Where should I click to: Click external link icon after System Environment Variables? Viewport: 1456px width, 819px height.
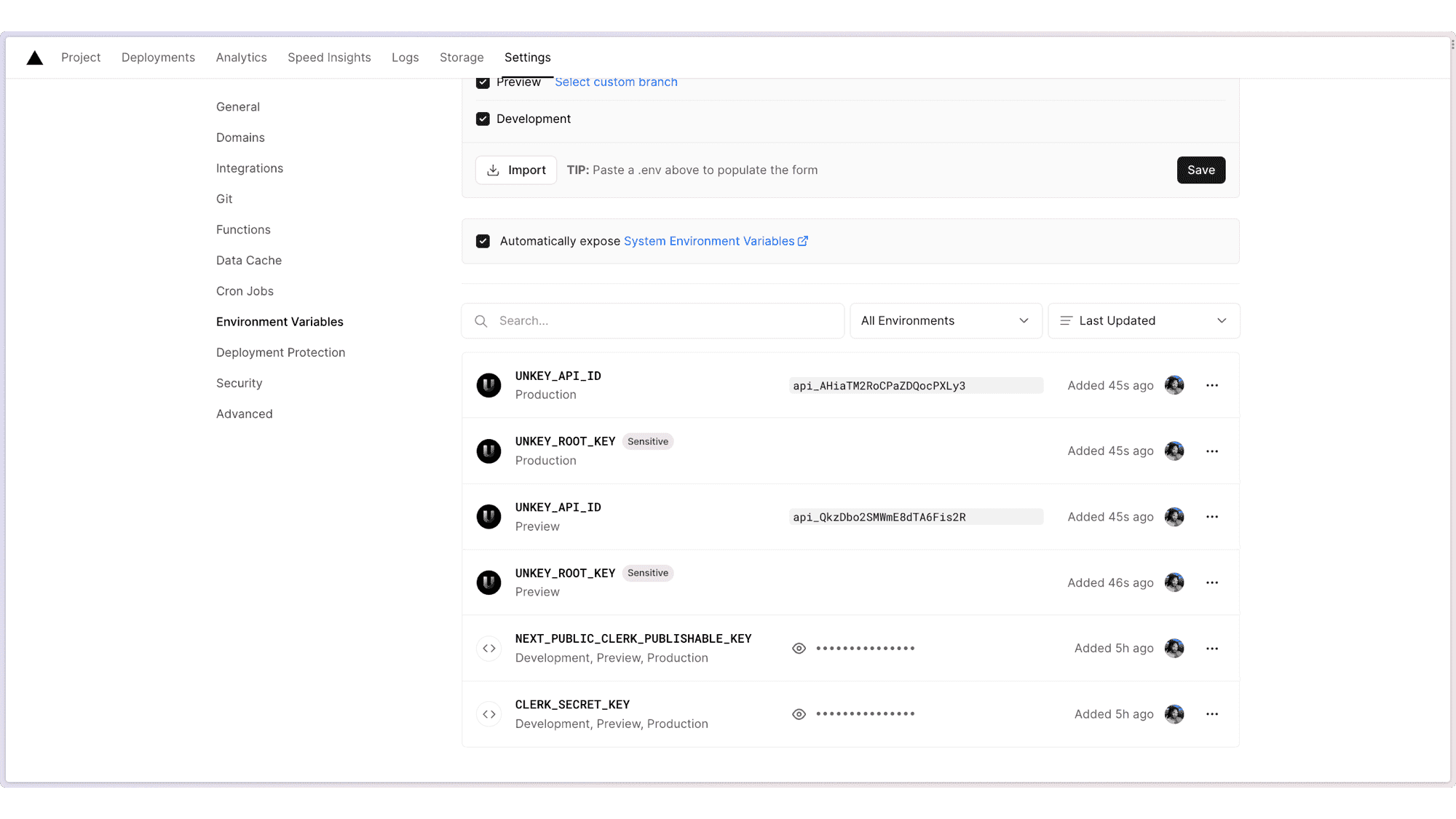(803, 241)
